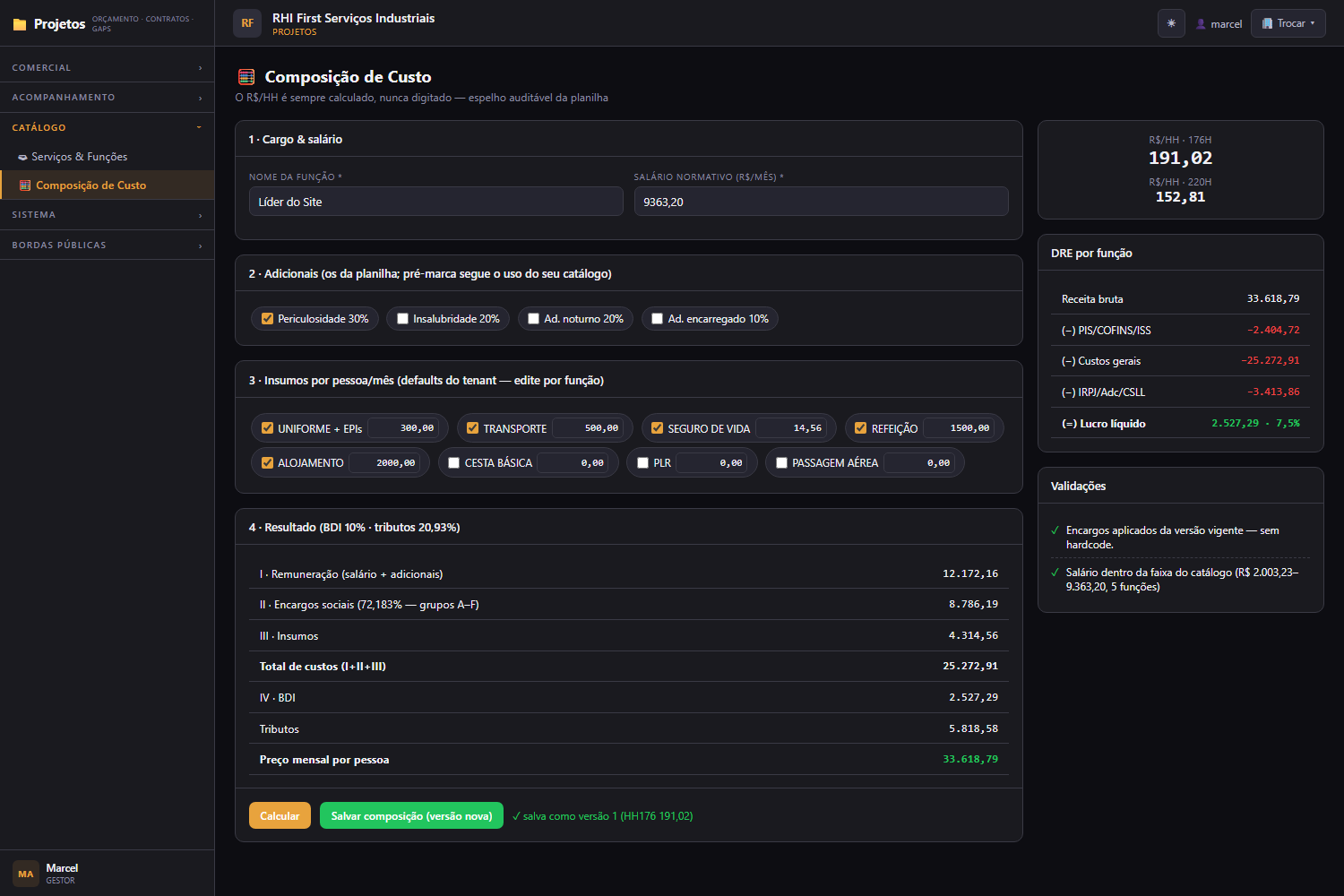Click the RF company badge icon

(x=247, y=23)
